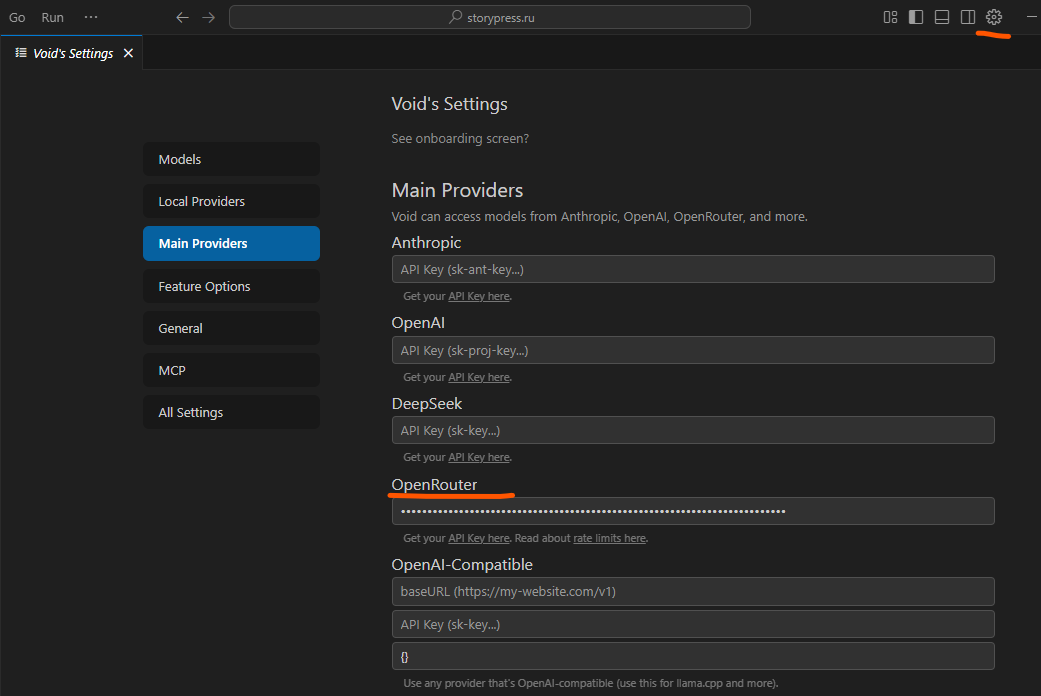
Task: Click the OpenRouter provider heading
Action: tap(434, 485)
